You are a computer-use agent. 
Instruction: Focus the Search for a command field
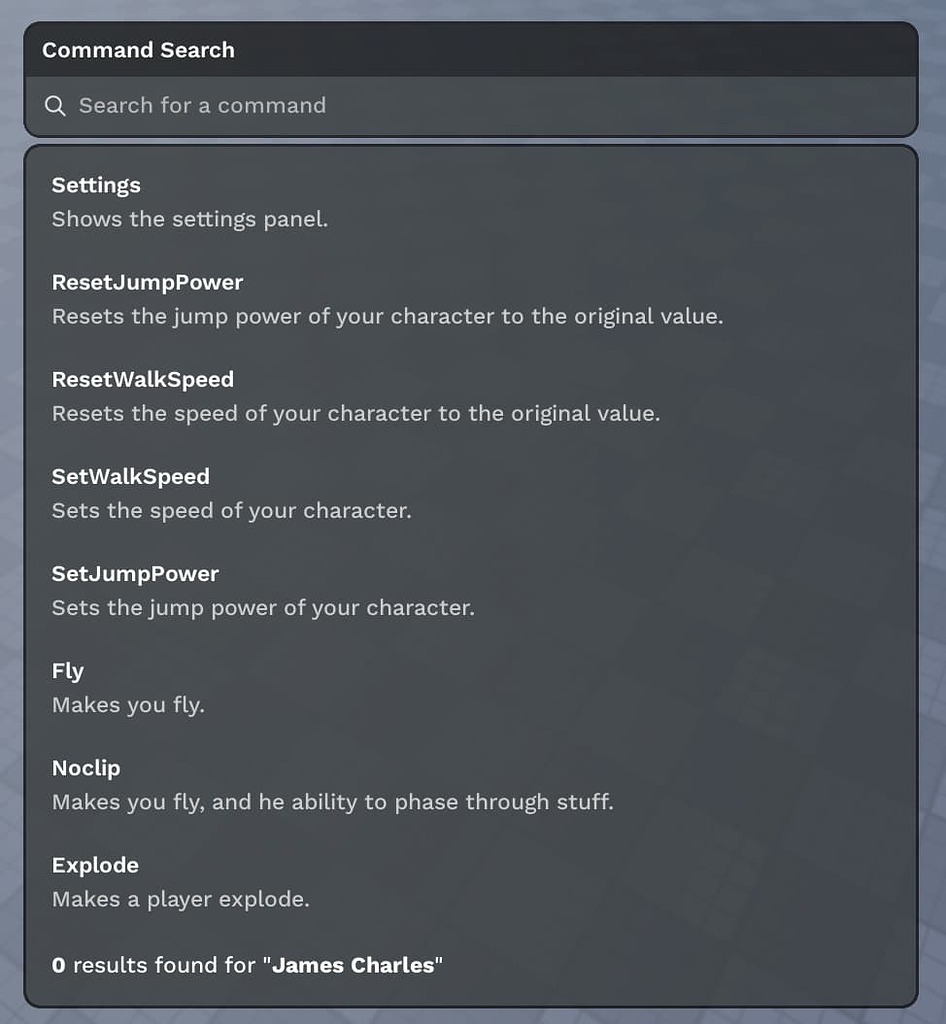tap(471, 106)
